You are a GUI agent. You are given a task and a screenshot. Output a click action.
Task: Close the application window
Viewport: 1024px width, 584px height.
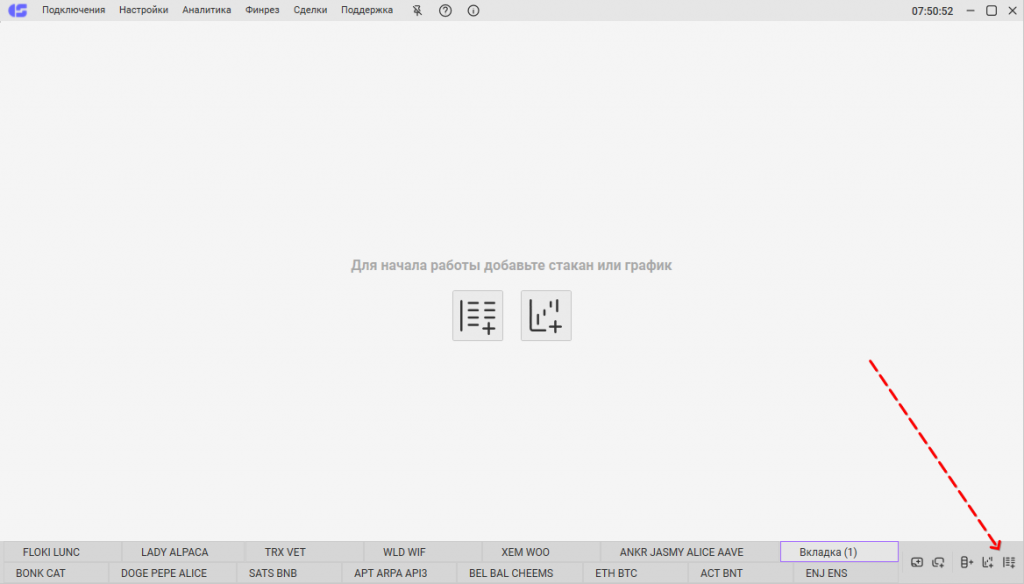(x=1012, y=10)
